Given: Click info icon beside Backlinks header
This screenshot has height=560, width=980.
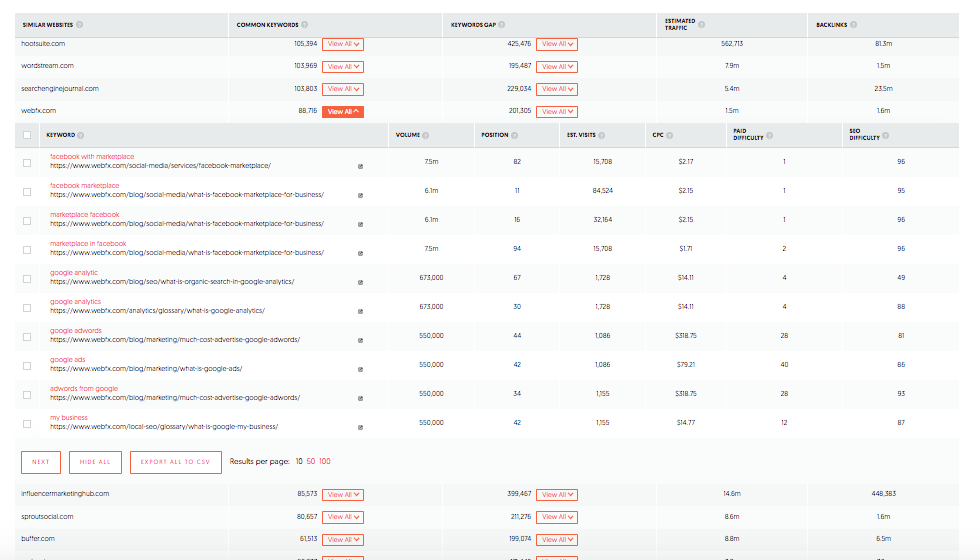Looking at the screenshot, I should coord(852,24).
